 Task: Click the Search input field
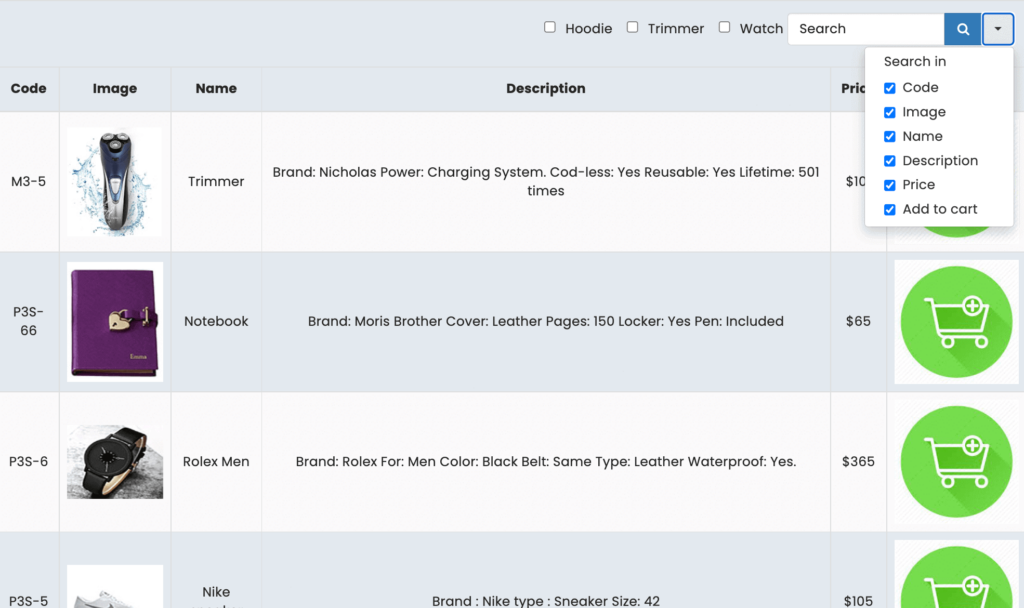866,29
